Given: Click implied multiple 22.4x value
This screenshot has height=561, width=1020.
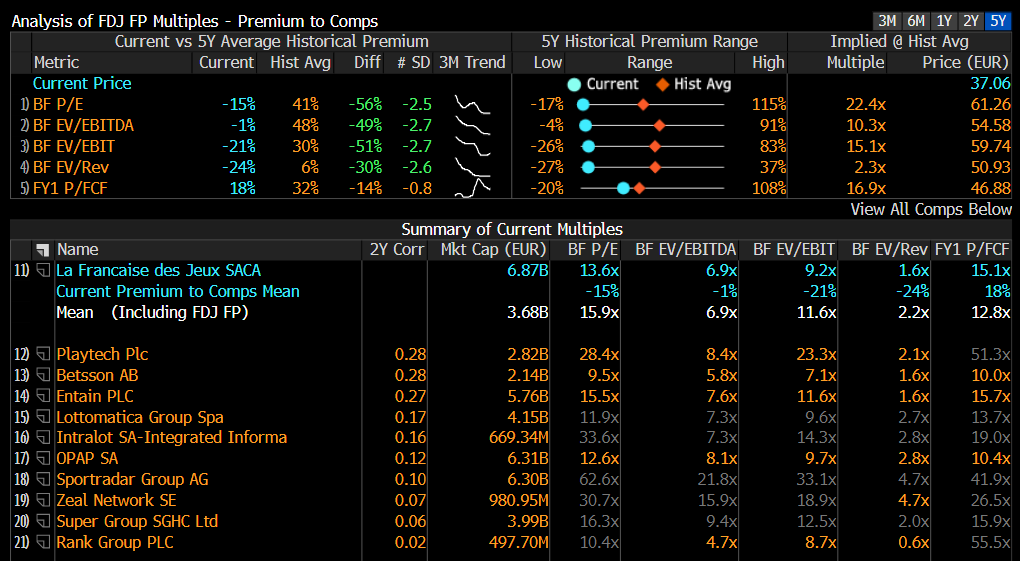Looking at the screenshot, I should coord(866,104).
